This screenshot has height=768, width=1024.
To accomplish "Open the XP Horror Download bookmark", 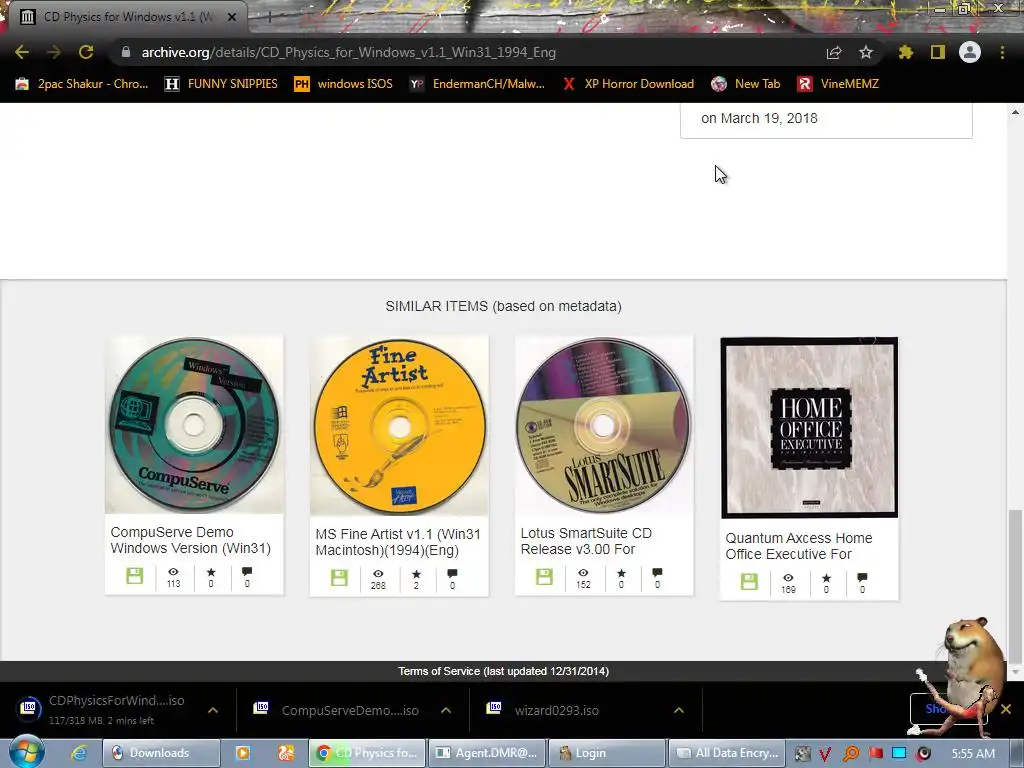I will pos(628,84).
